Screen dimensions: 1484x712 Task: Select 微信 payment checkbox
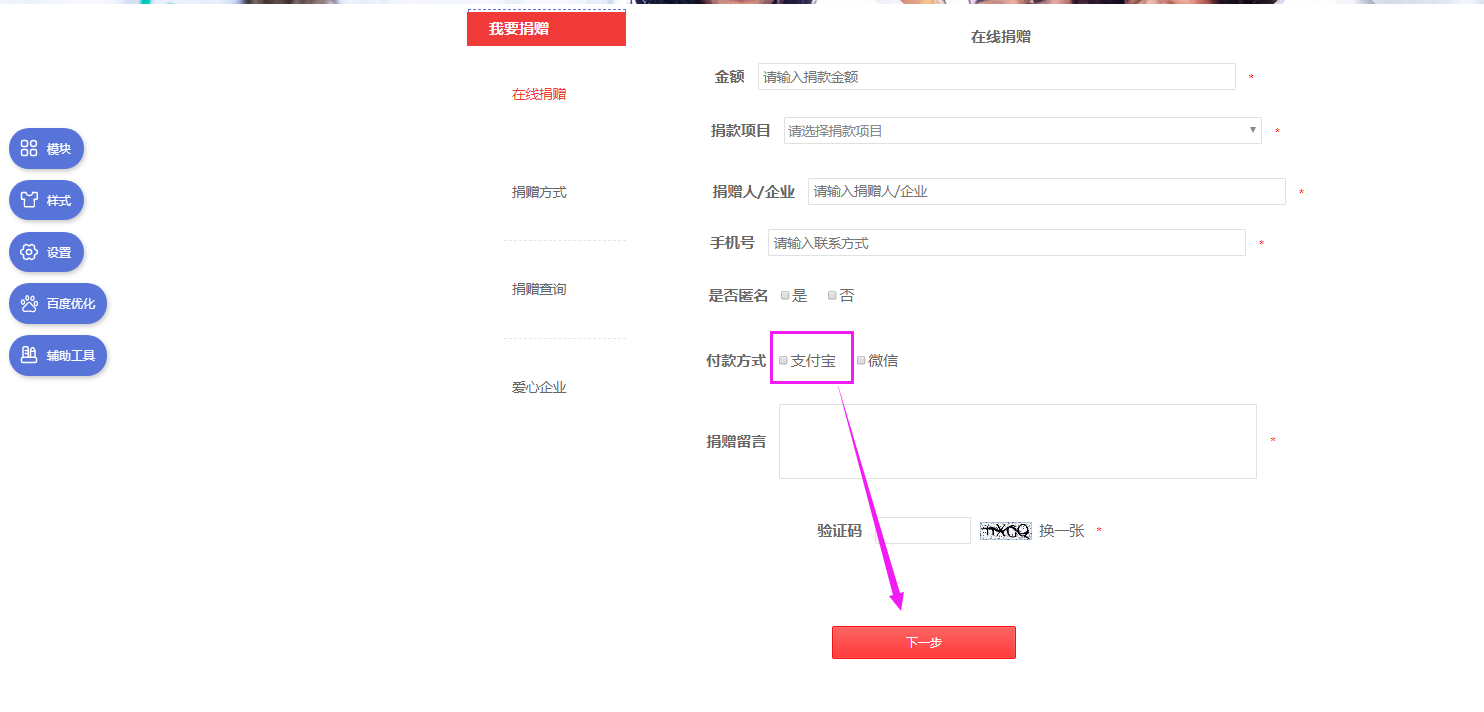tap(861, 361)
